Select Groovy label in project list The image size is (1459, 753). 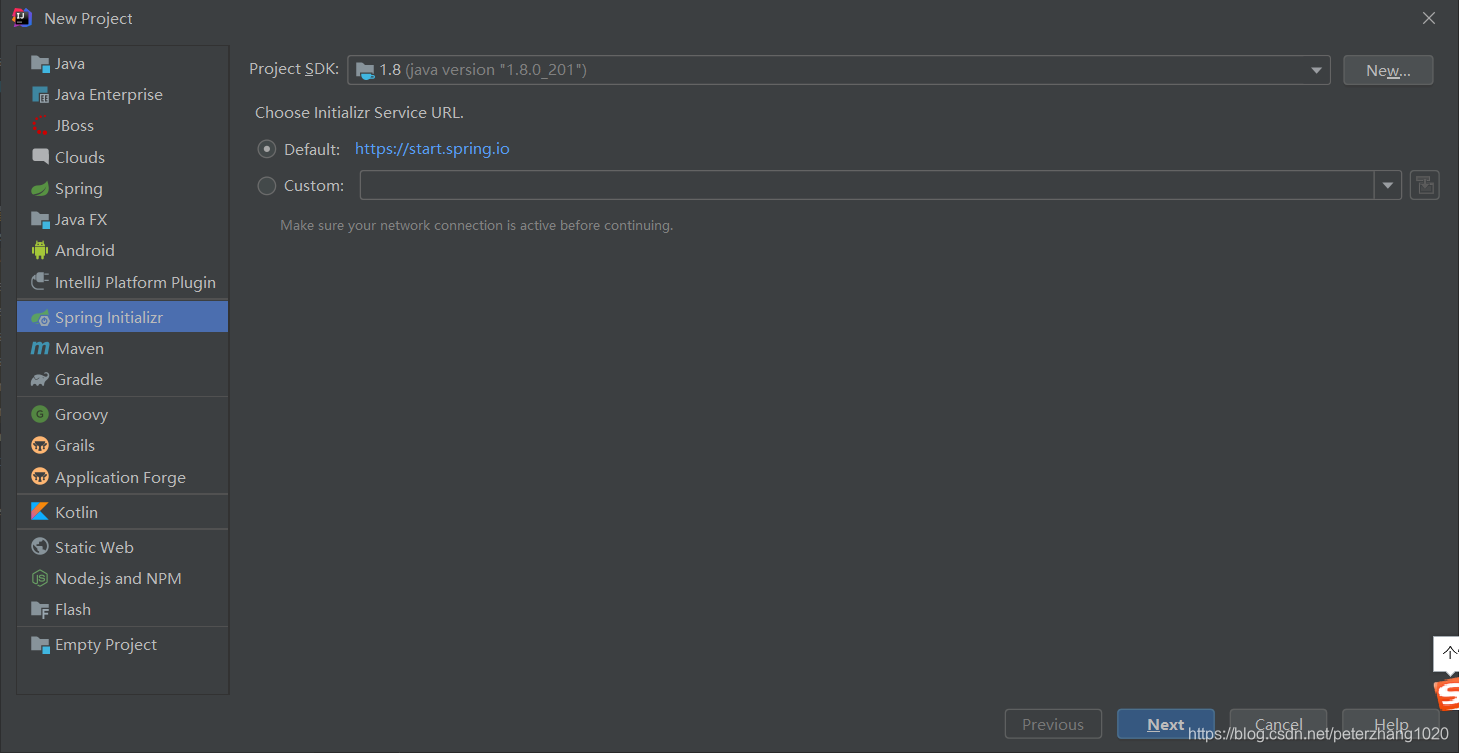click(81, 414)
